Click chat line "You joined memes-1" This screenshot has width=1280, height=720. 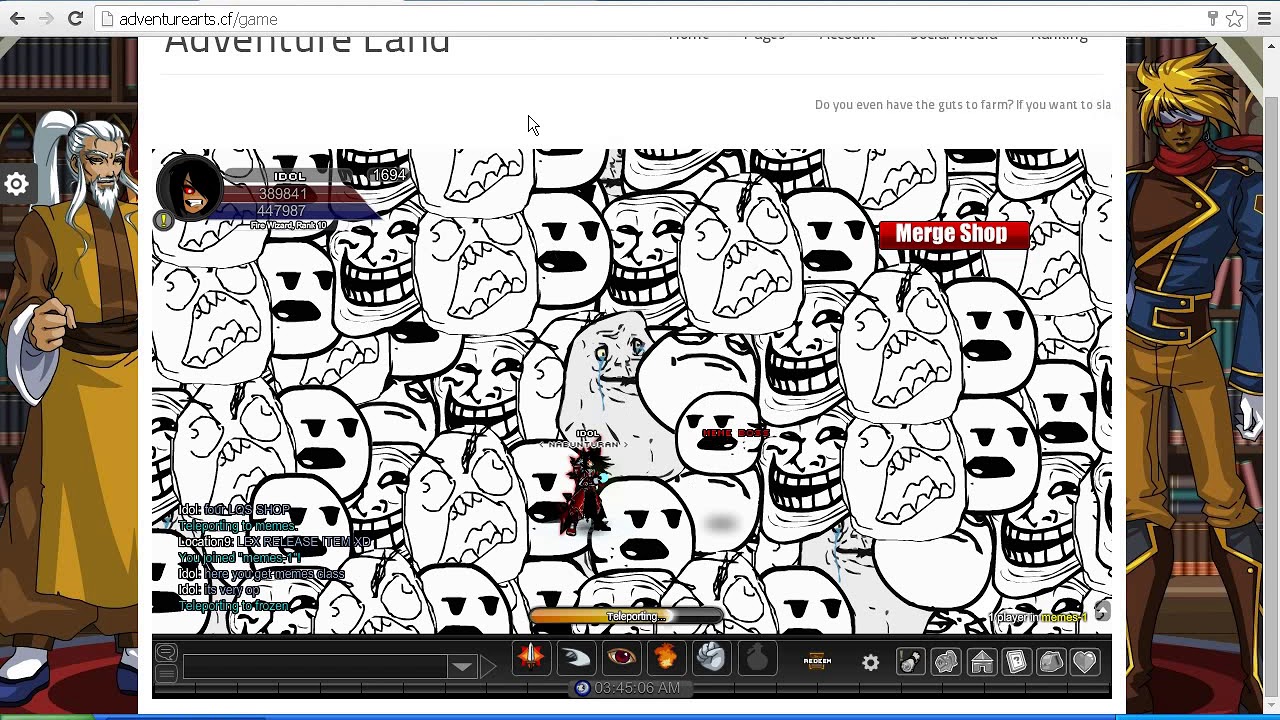[x=239, y=558]
